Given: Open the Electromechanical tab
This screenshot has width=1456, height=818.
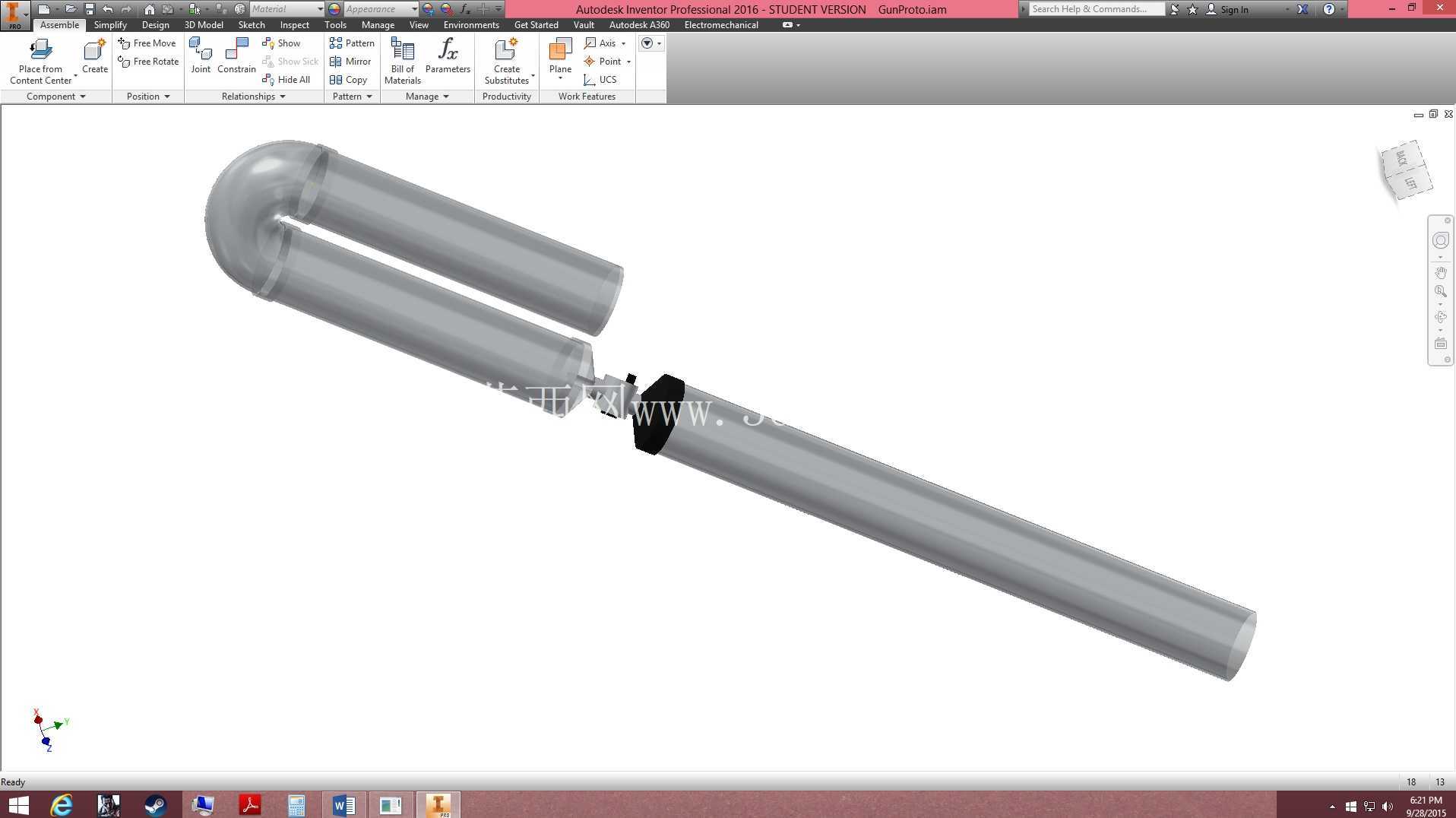Looking at the screenshot, I should (721, 25).
